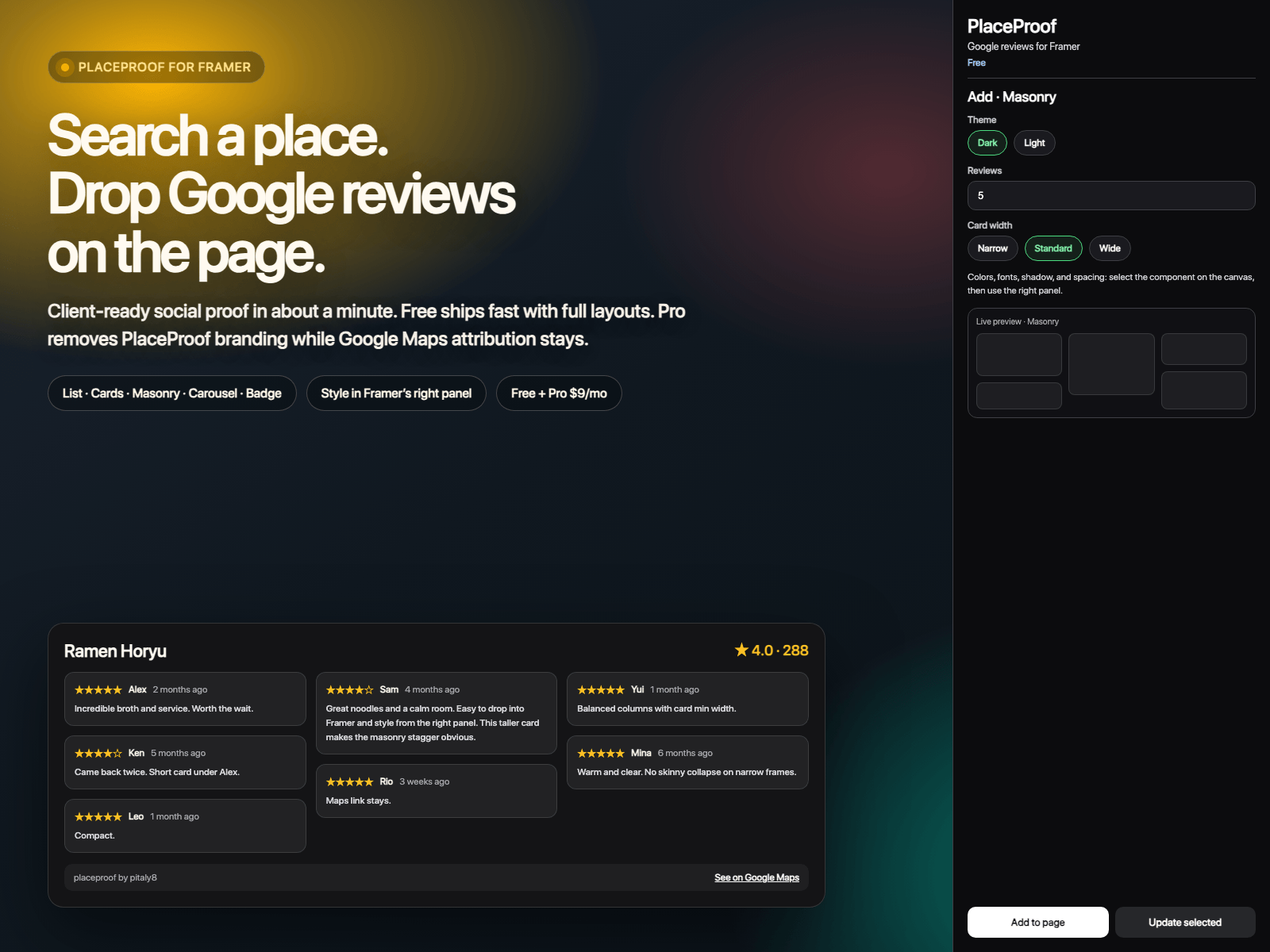Click the 'Search a place.' headline line
Screen dimensions: 1270x952
(218, 136)
